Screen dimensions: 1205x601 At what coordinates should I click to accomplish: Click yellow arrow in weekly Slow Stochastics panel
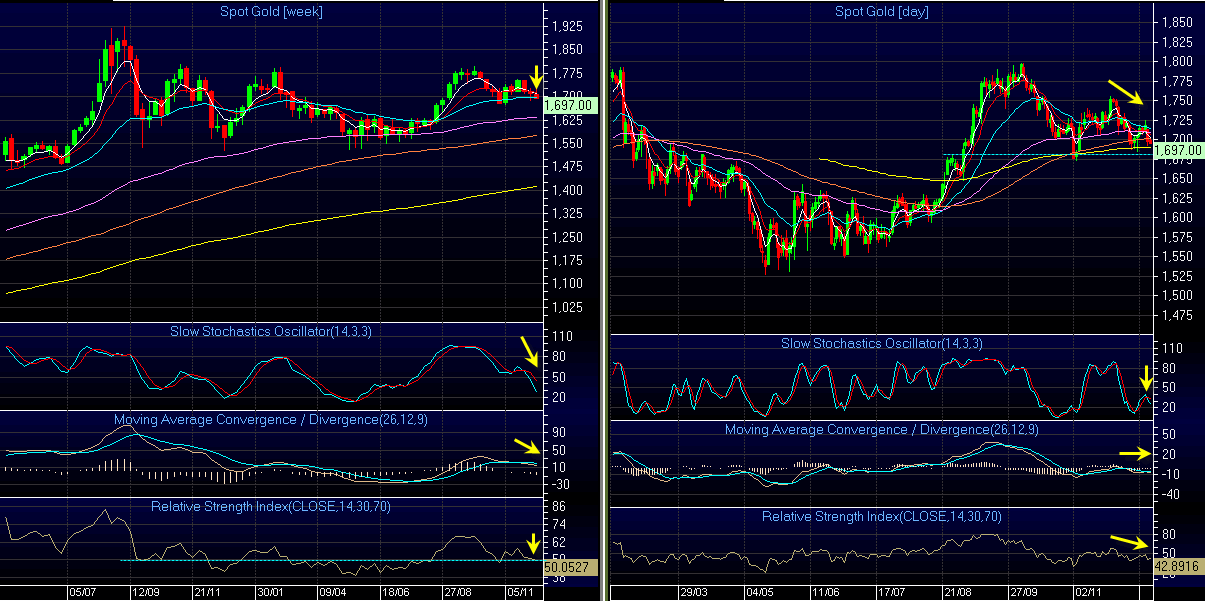(528, 352)
